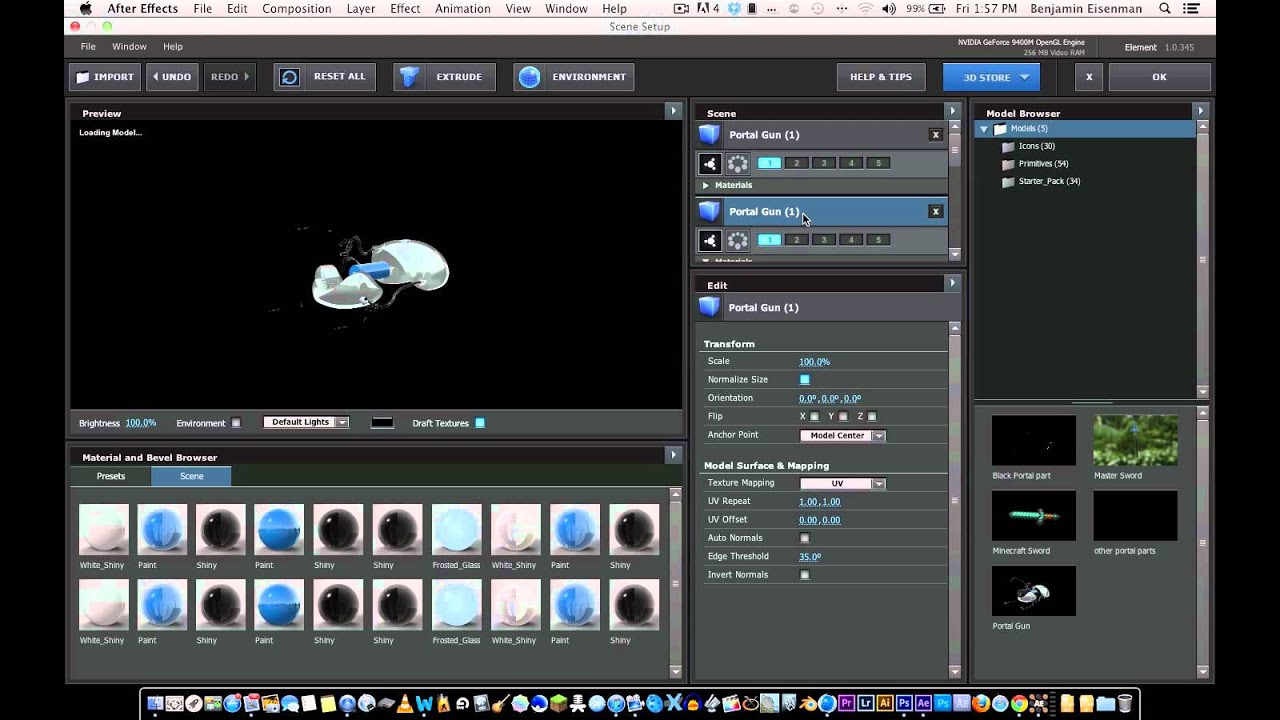The image size is (1280, 720).
Task: Enable Flip X checkbox
Action: pos(814,417)
